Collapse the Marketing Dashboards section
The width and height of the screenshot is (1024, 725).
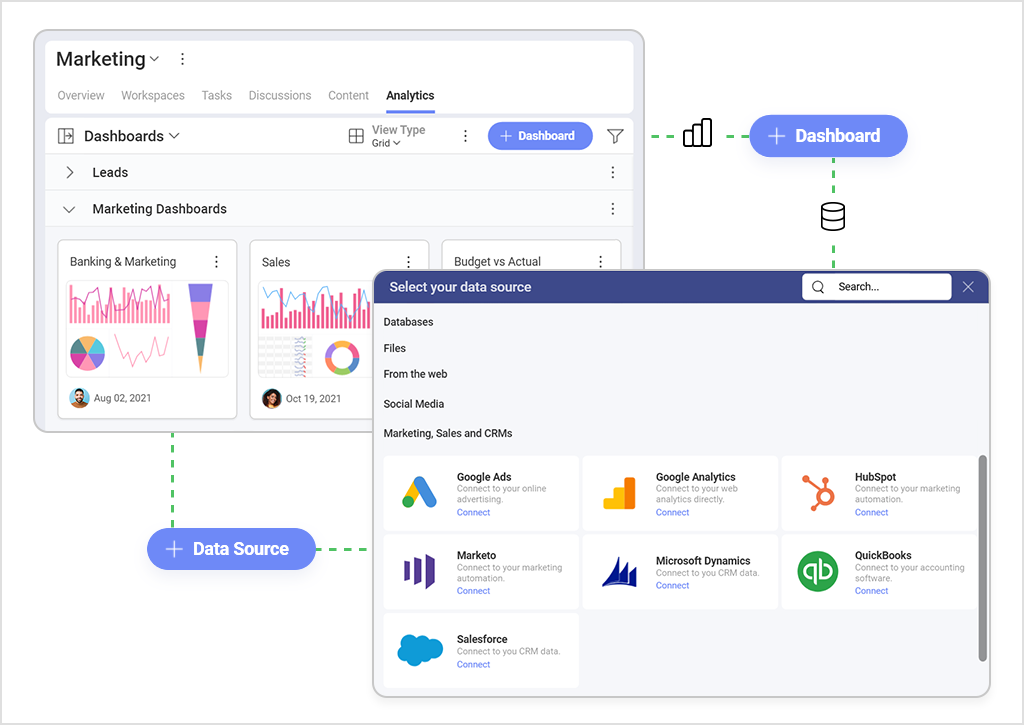click(x=69, y=209)
